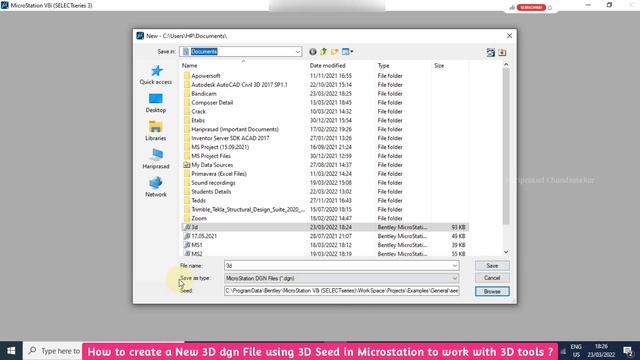Close the New file dialog

[x=509, y=36]
